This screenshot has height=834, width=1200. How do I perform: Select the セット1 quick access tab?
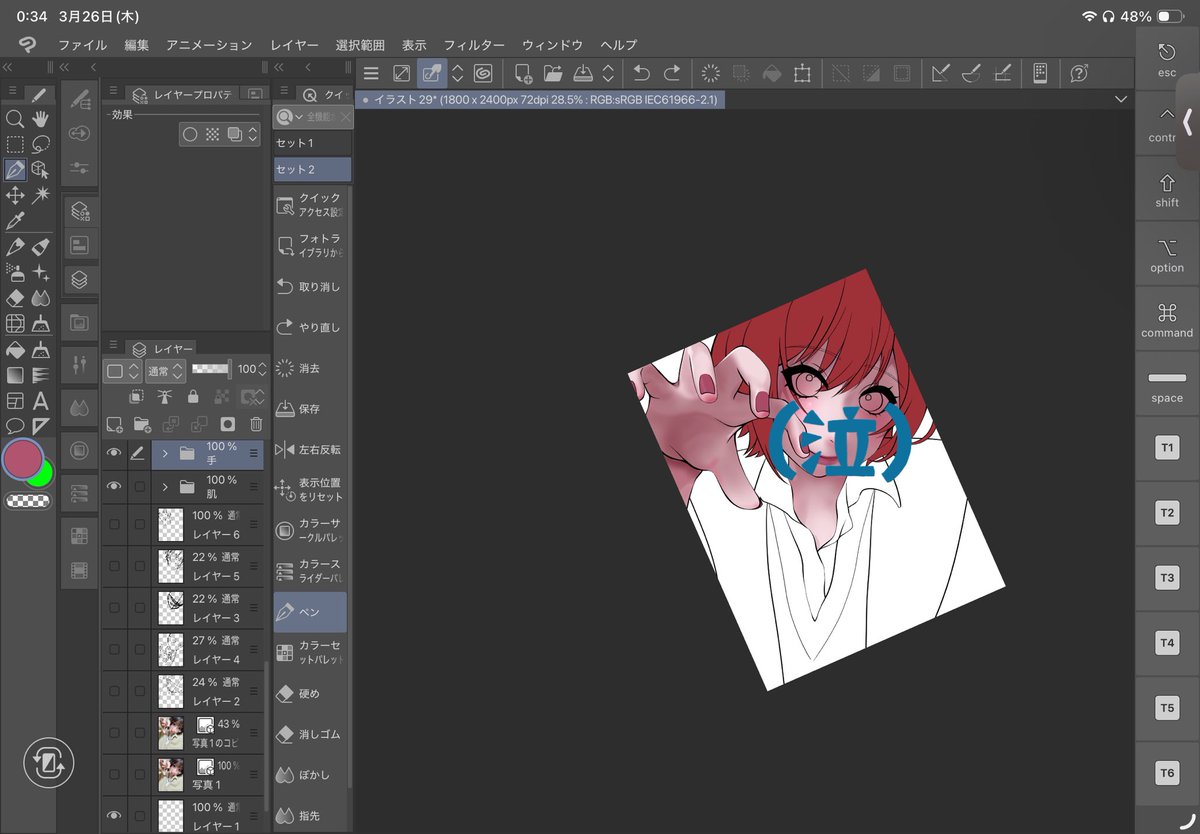(x=312, y=143)
